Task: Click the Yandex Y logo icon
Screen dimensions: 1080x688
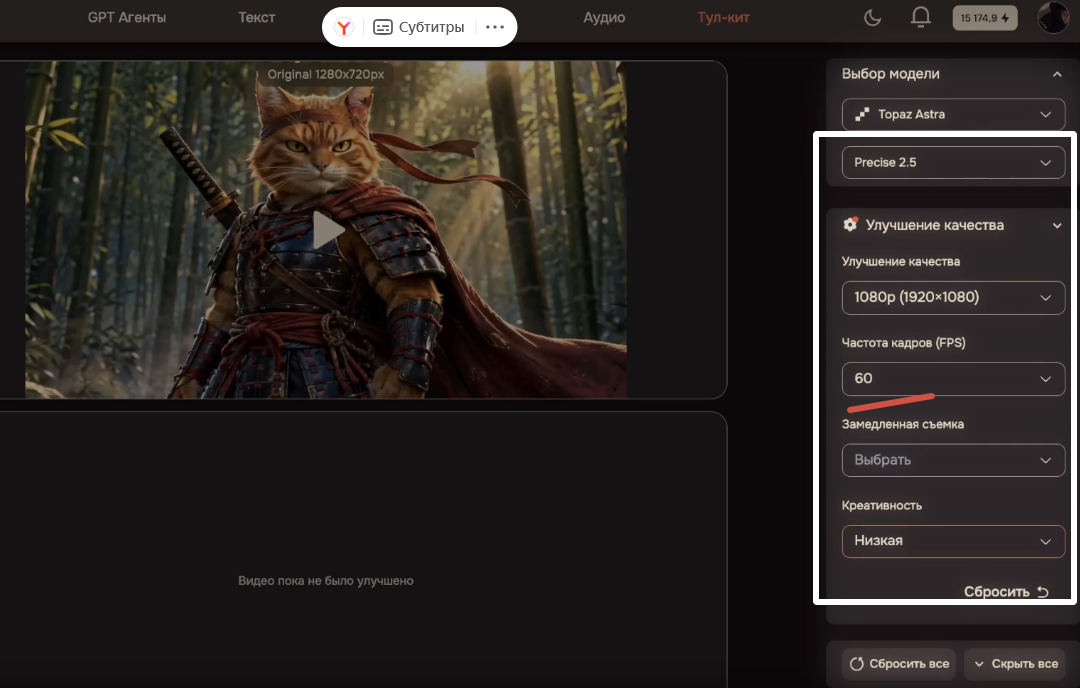Action: (x=344, y=27)
